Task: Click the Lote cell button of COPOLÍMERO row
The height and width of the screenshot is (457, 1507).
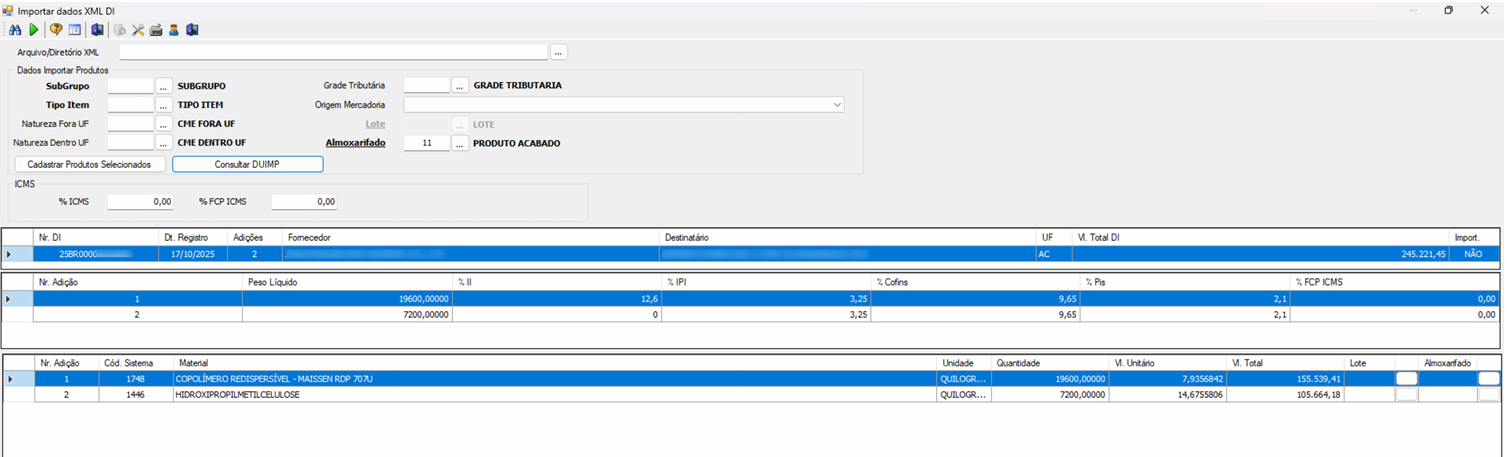Action: 1406,379
